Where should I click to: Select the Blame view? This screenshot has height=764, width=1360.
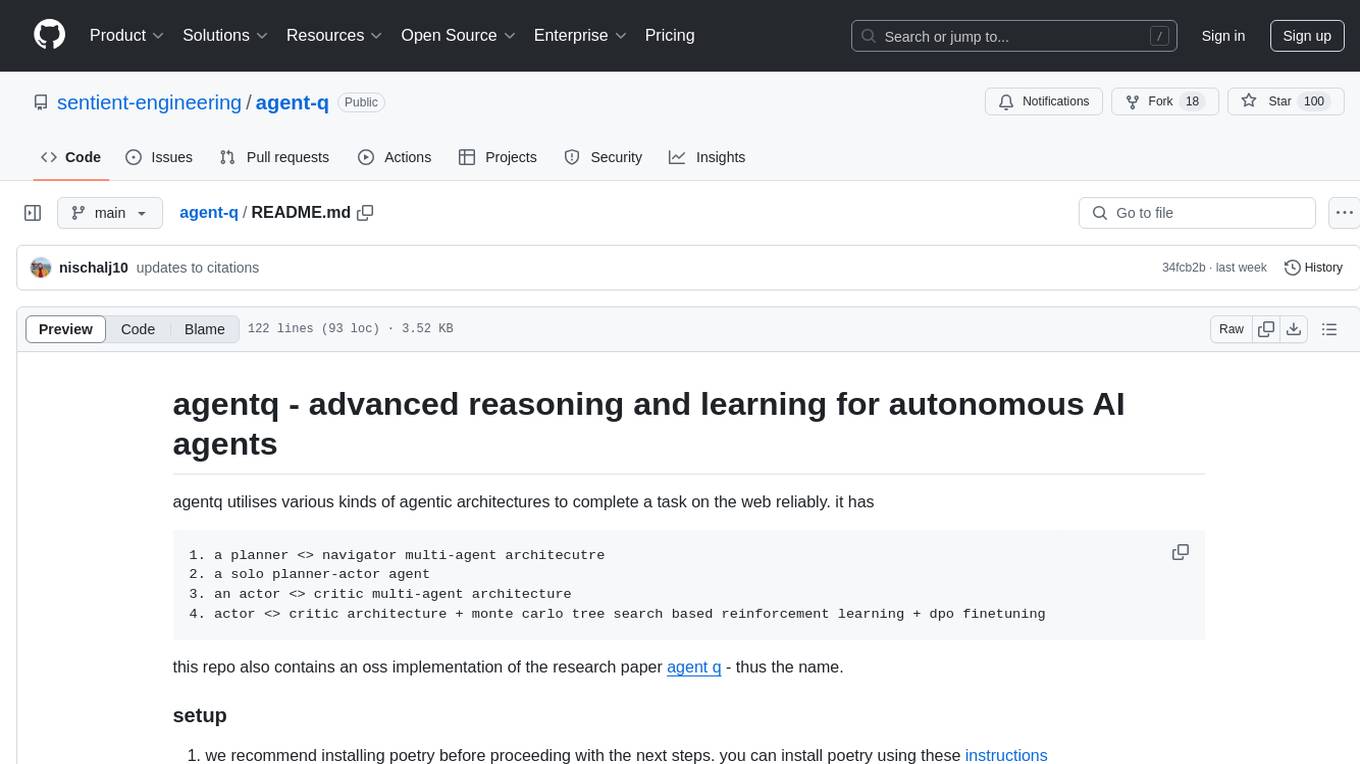(205, 329)
